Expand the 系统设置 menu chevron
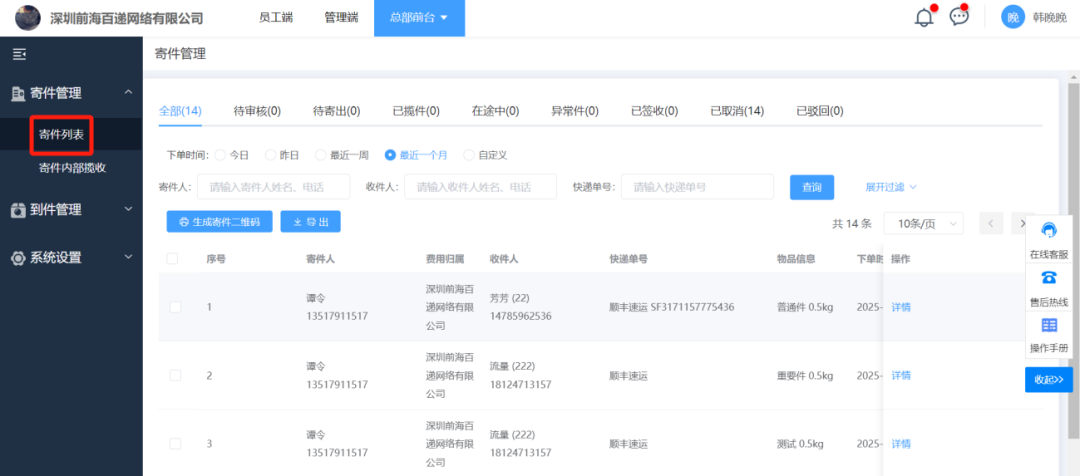This screenshot has width=1080, height=476. [x=128, y=257]
